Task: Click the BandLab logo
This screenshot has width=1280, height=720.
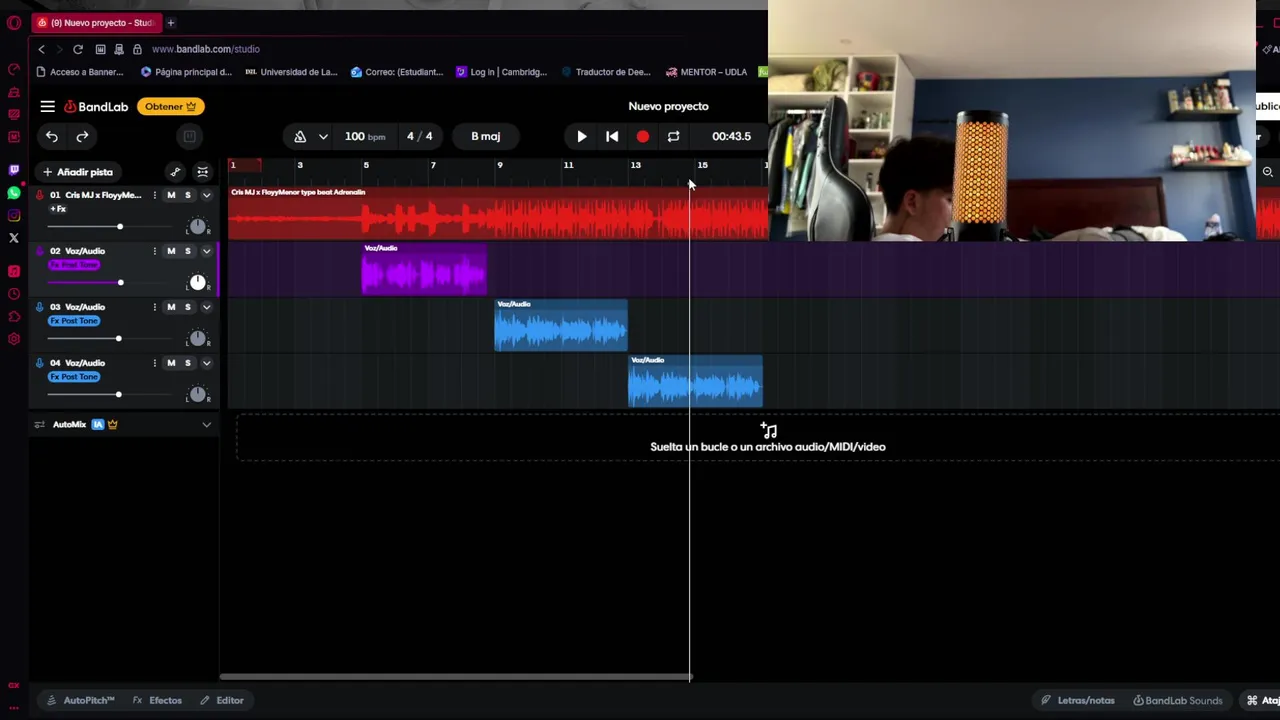Action: tap(97, 106)
